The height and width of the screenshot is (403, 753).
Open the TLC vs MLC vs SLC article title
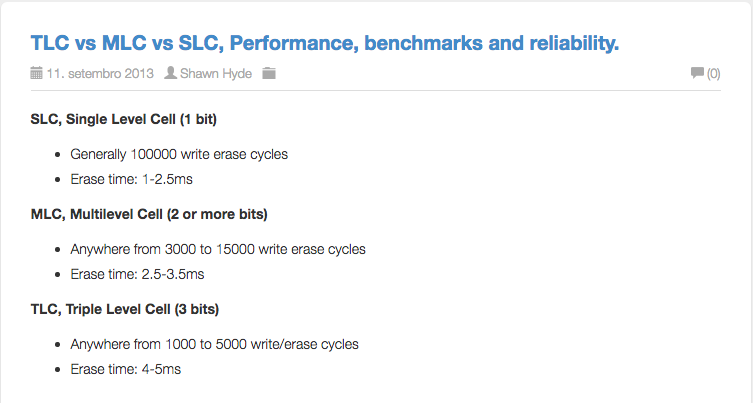[x=325, y=43]
